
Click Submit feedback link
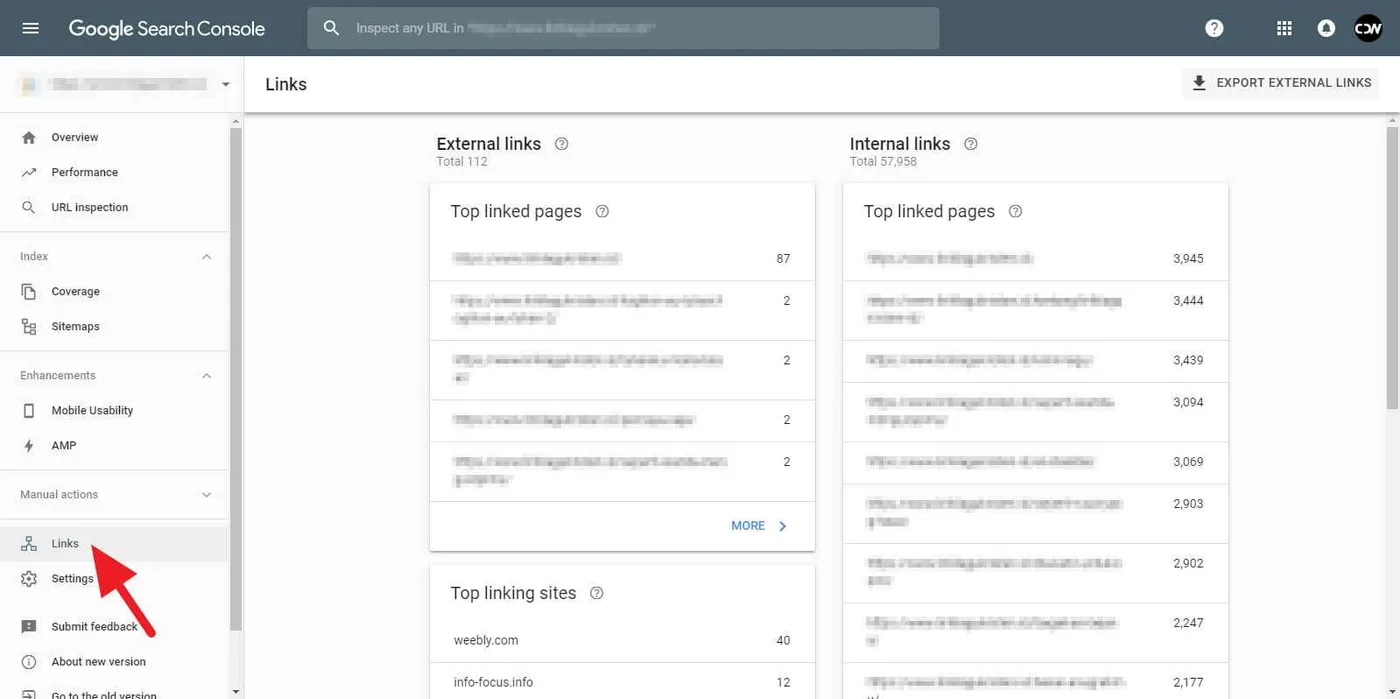pyautogui.click(x=114, y=626)
